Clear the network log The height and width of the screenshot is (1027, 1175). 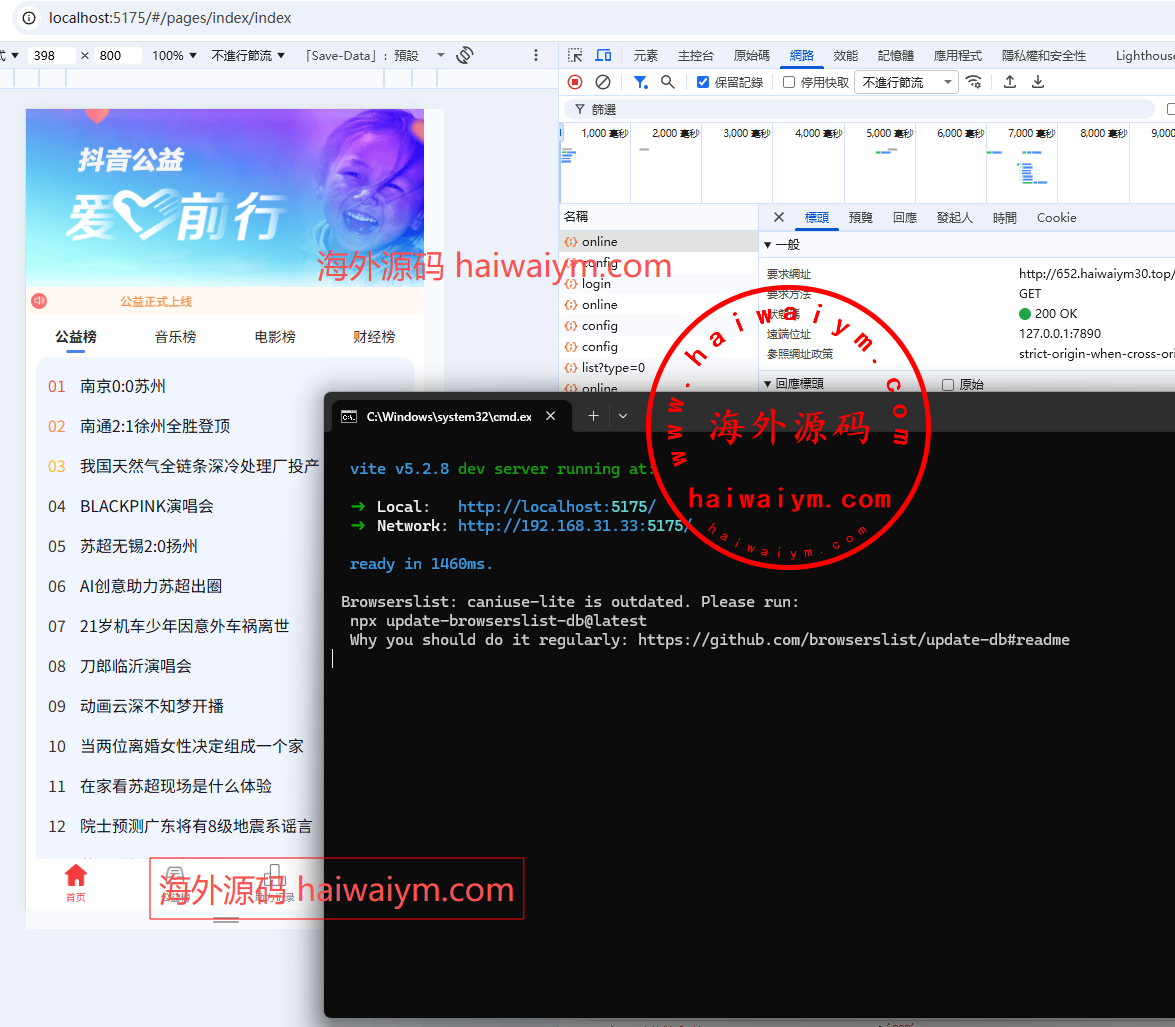pyautogui.click(x=603, y=82)
